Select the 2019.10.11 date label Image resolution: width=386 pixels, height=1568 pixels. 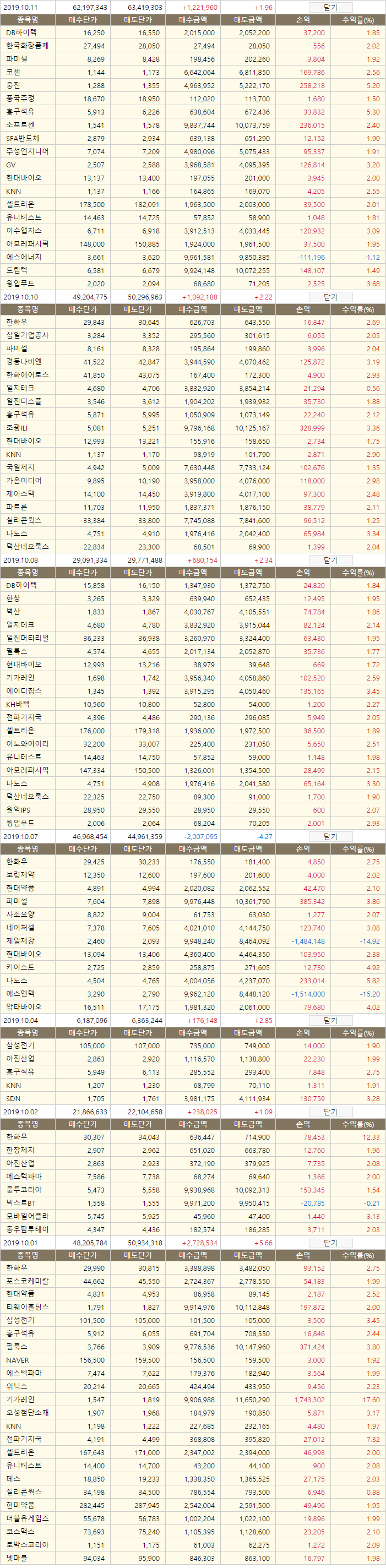point(20,7)
